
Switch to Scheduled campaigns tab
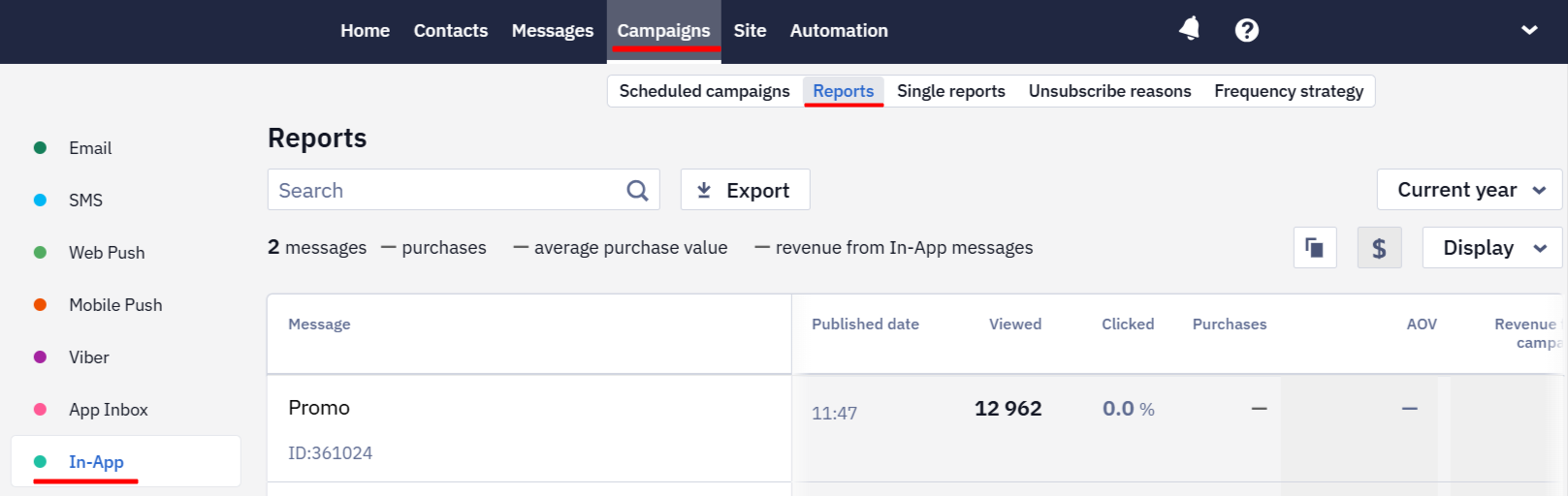tap(705, 91)
